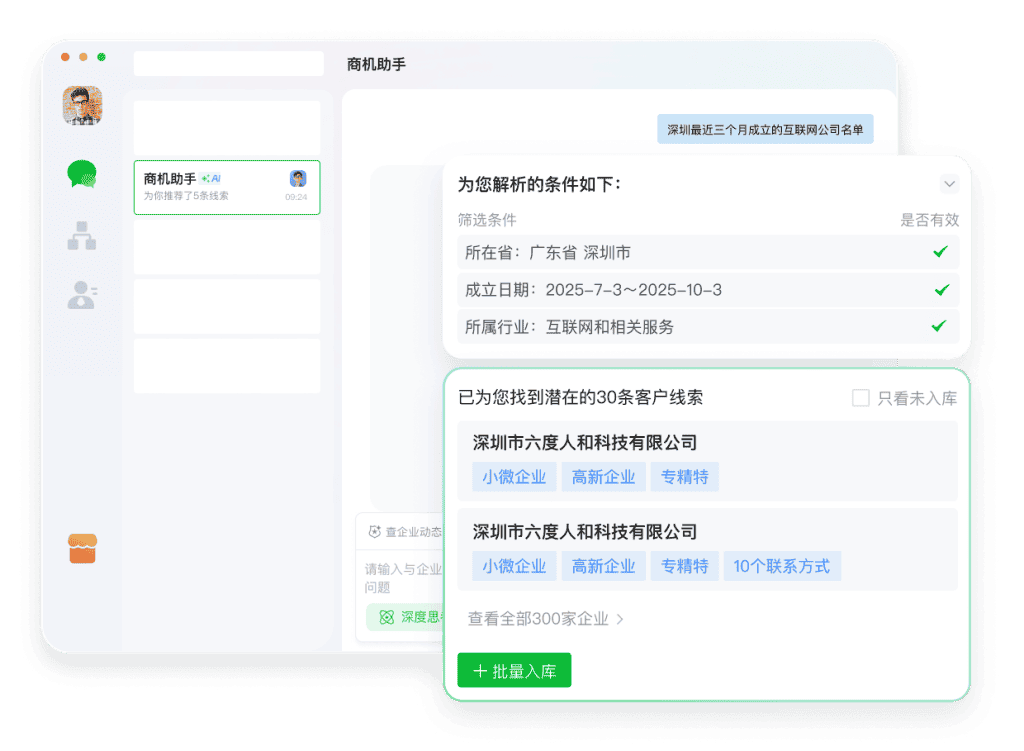Select the 商机助手 conversation in the list

(226, 187)
